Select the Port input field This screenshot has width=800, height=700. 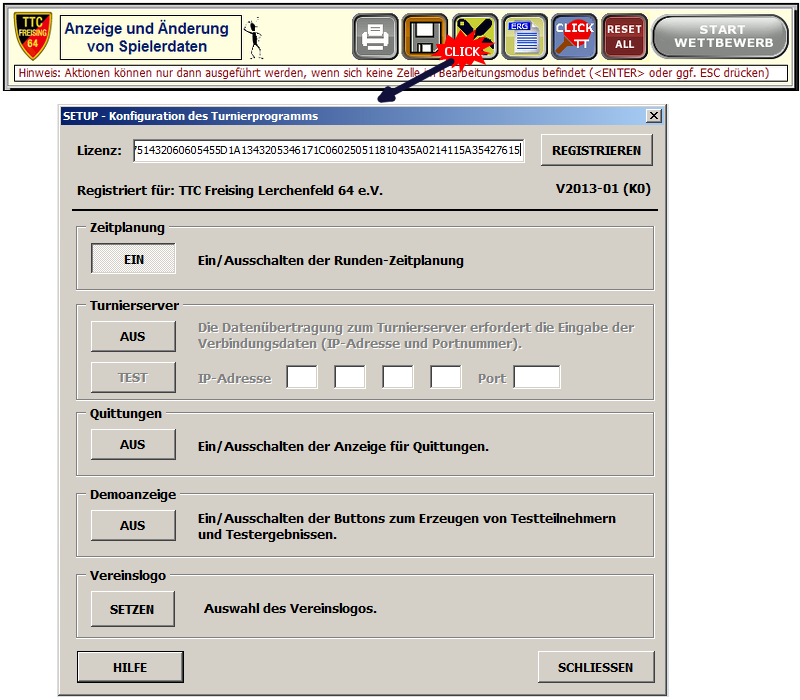537,377
